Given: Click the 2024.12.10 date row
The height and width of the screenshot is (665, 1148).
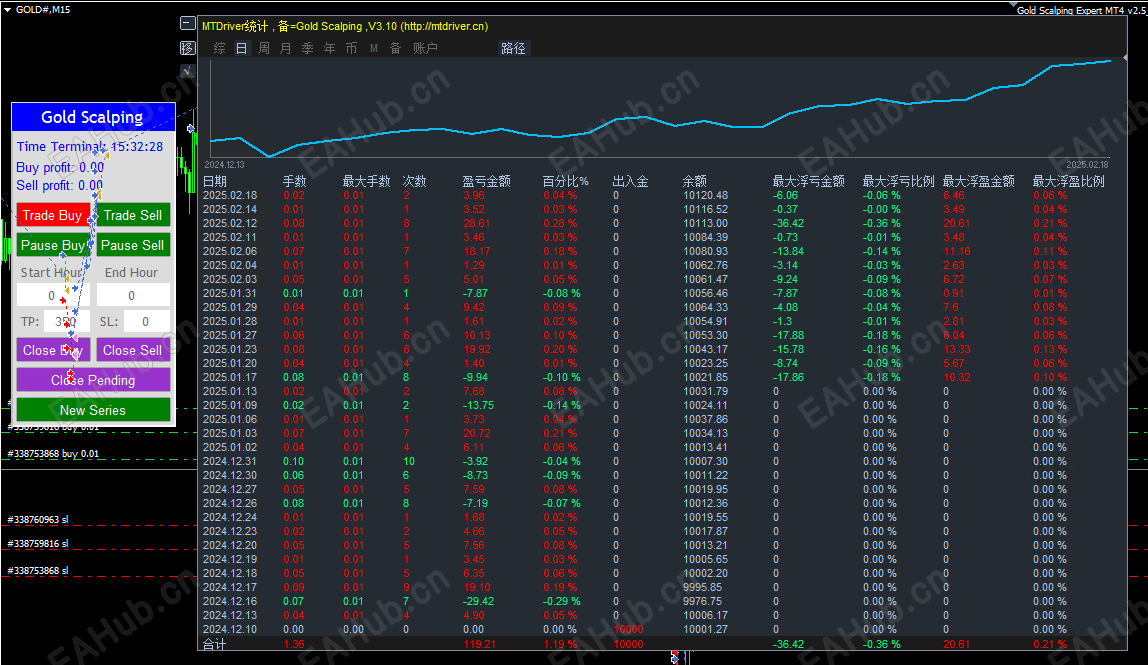Looking at the screenshot, I should [x=230, y=629].
